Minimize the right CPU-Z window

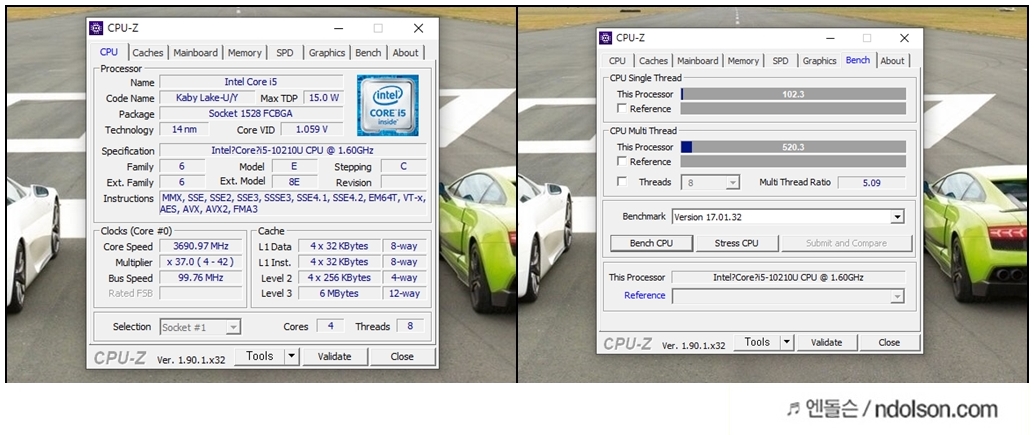[x=831, y=38]
